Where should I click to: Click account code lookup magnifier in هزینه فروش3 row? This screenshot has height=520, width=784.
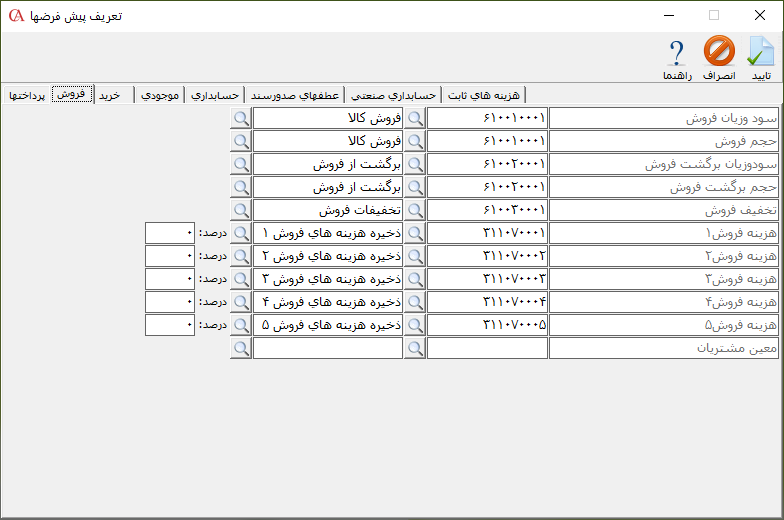coord(415,279)
